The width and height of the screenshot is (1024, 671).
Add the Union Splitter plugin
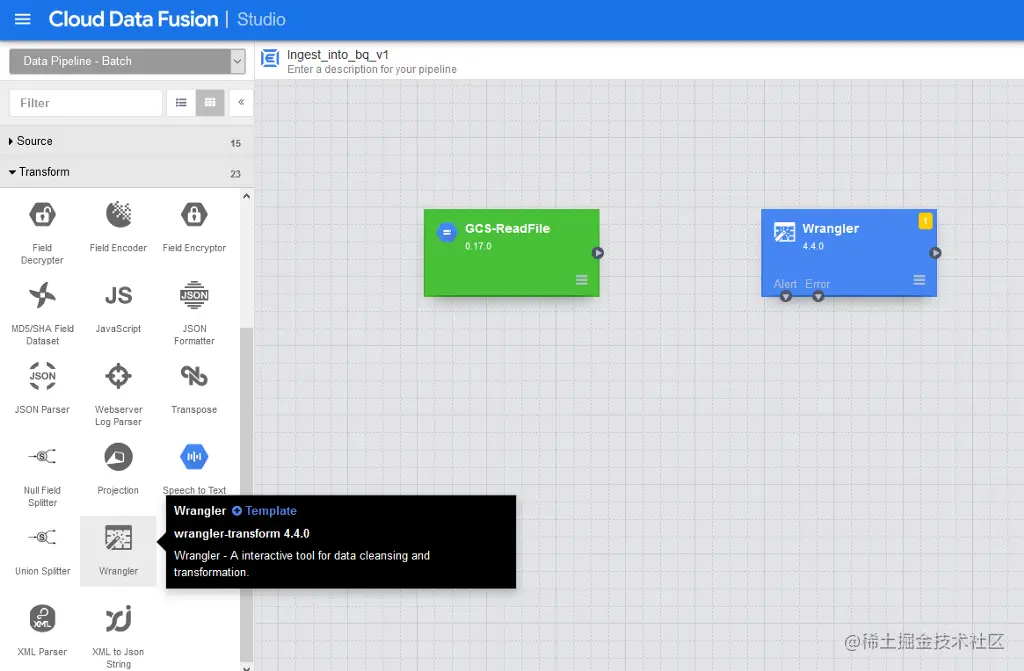pyautogui.click(x=42, y=551)
